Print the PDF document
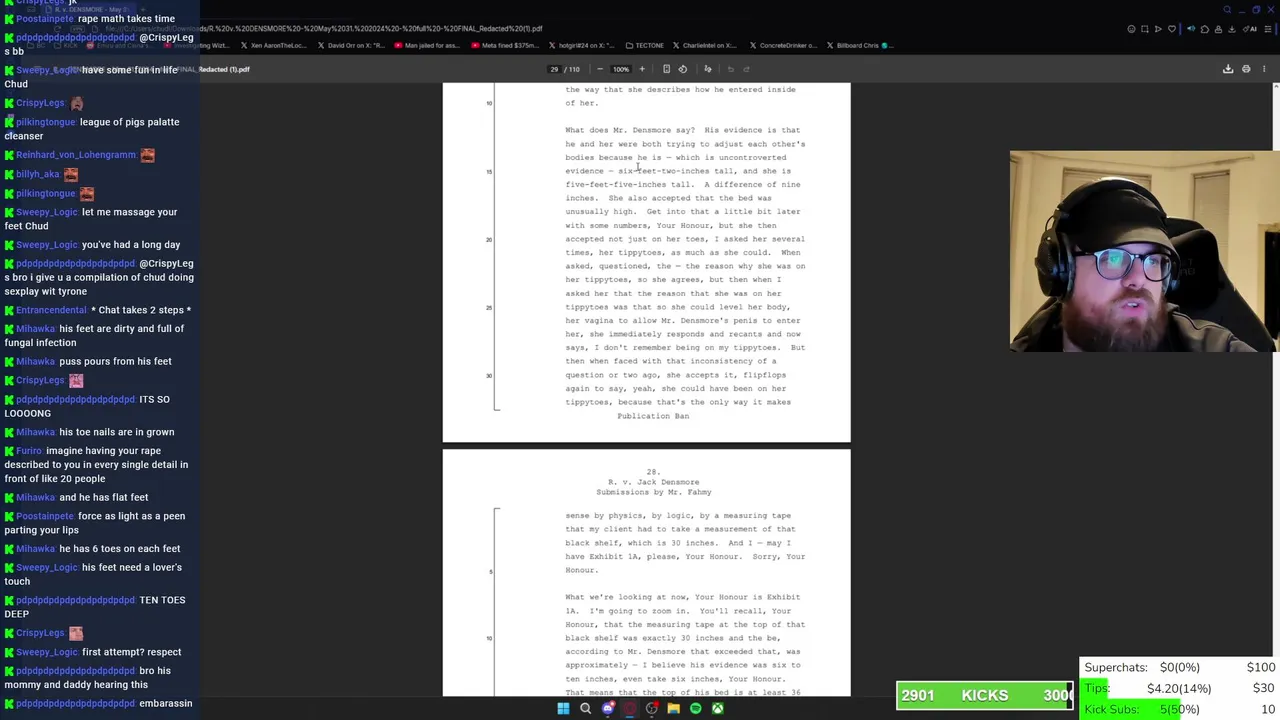Screen dimensions: 1280x720 click(1246, 69)
